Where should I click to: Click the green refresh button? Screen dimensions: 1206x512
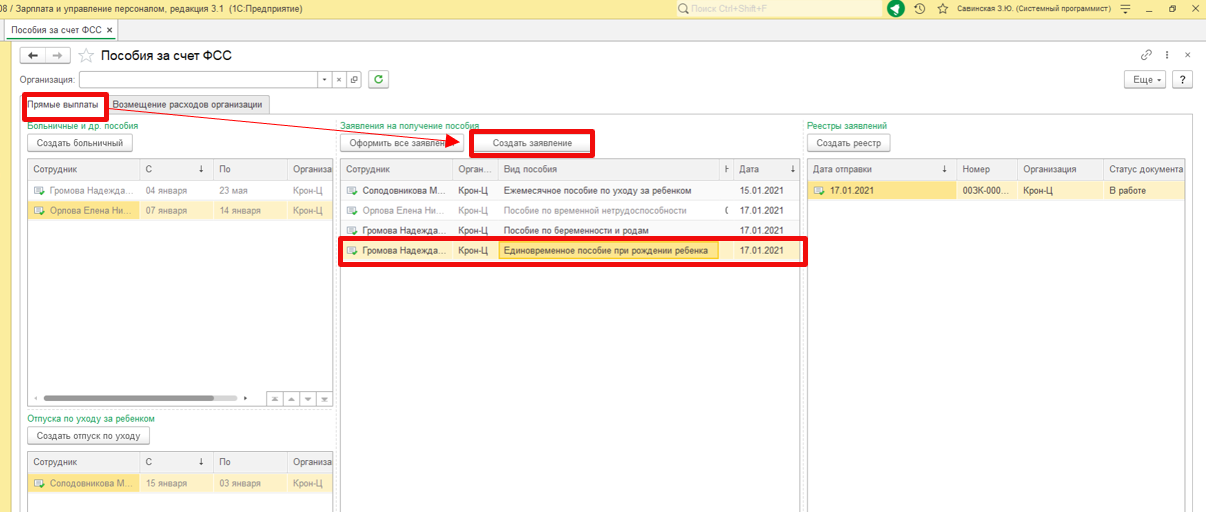click(378, 80)
